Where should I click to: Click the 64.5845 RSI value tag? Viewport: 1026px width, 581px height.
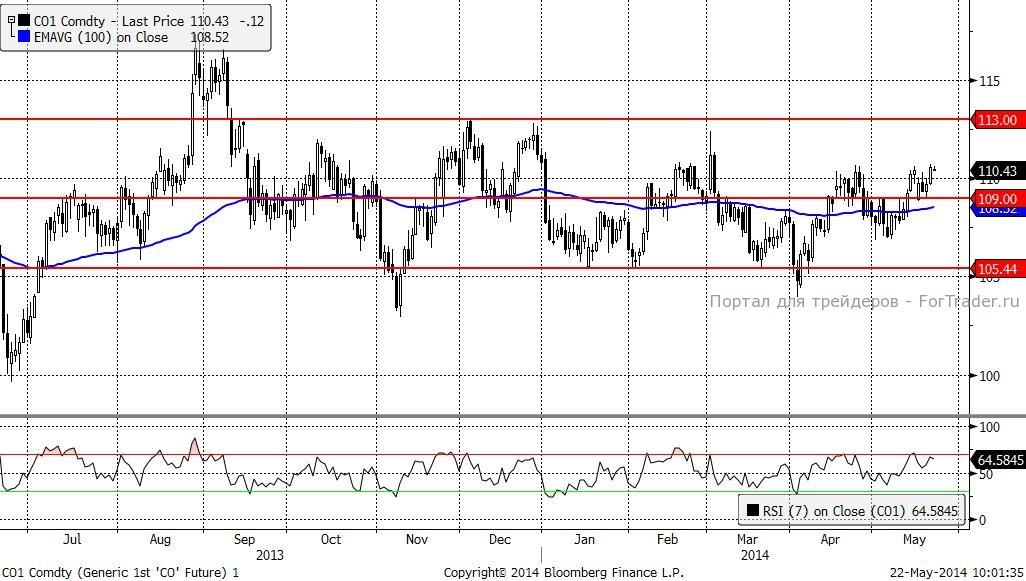[997, 460]
